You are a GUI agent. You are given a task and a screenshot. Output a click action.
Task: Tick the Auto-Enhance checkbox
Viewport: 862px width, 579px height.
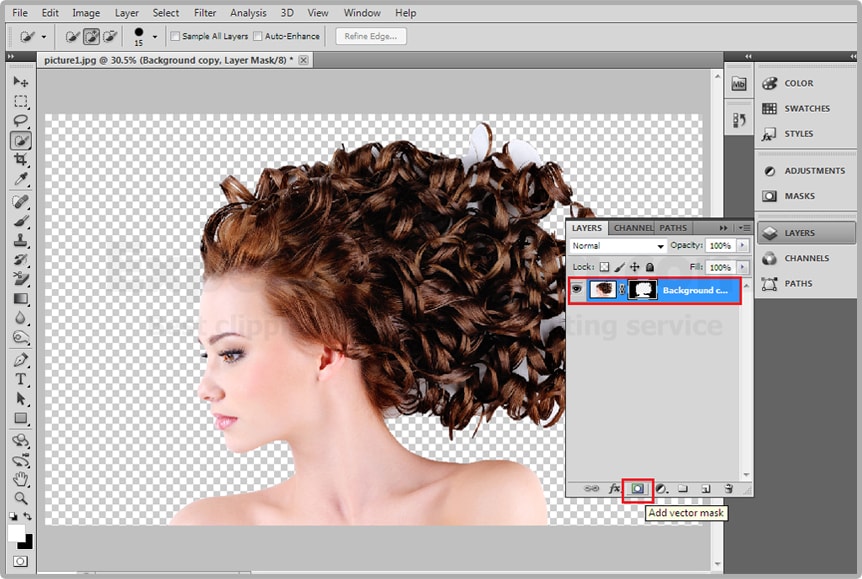tap(258, 37)
